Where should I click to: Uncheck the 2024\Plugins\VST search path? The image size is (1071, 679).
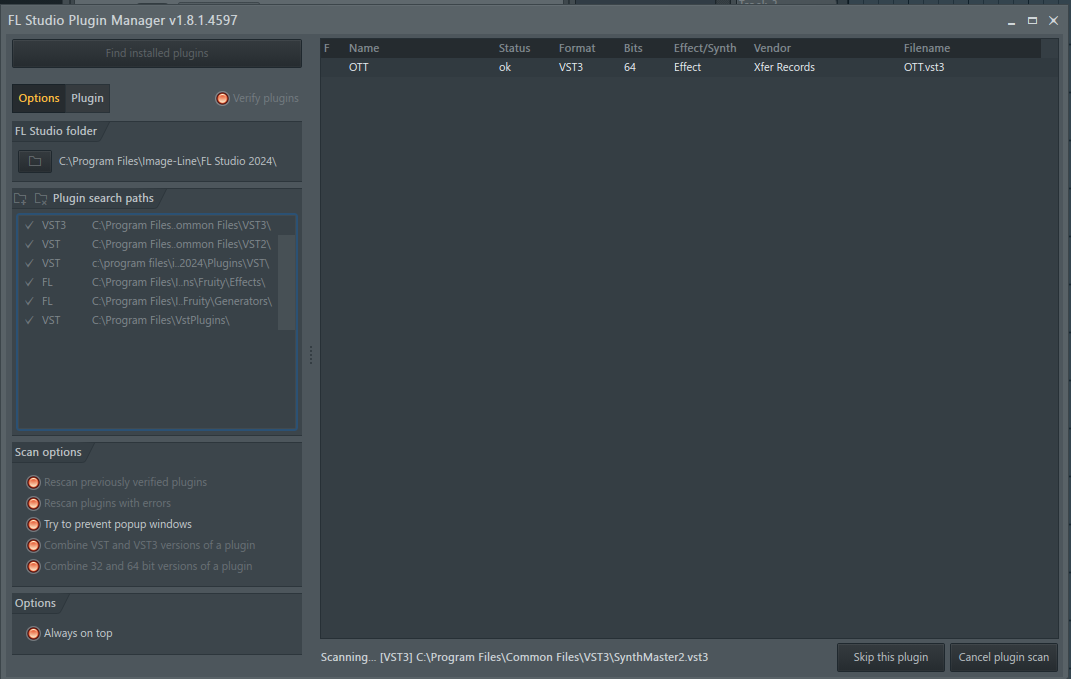coord(29,263)
